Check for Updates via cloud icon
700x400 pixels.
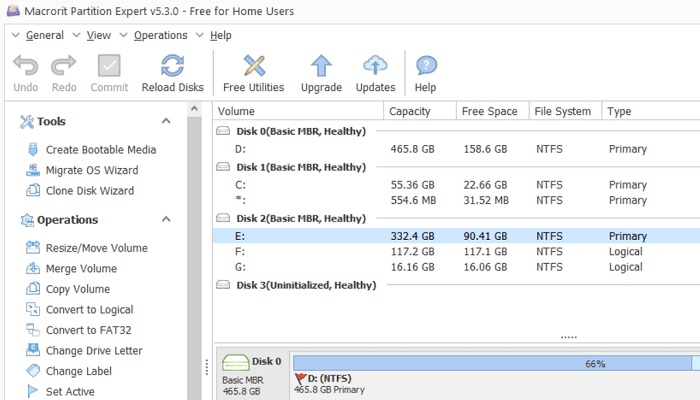click(x=376, y=66)
